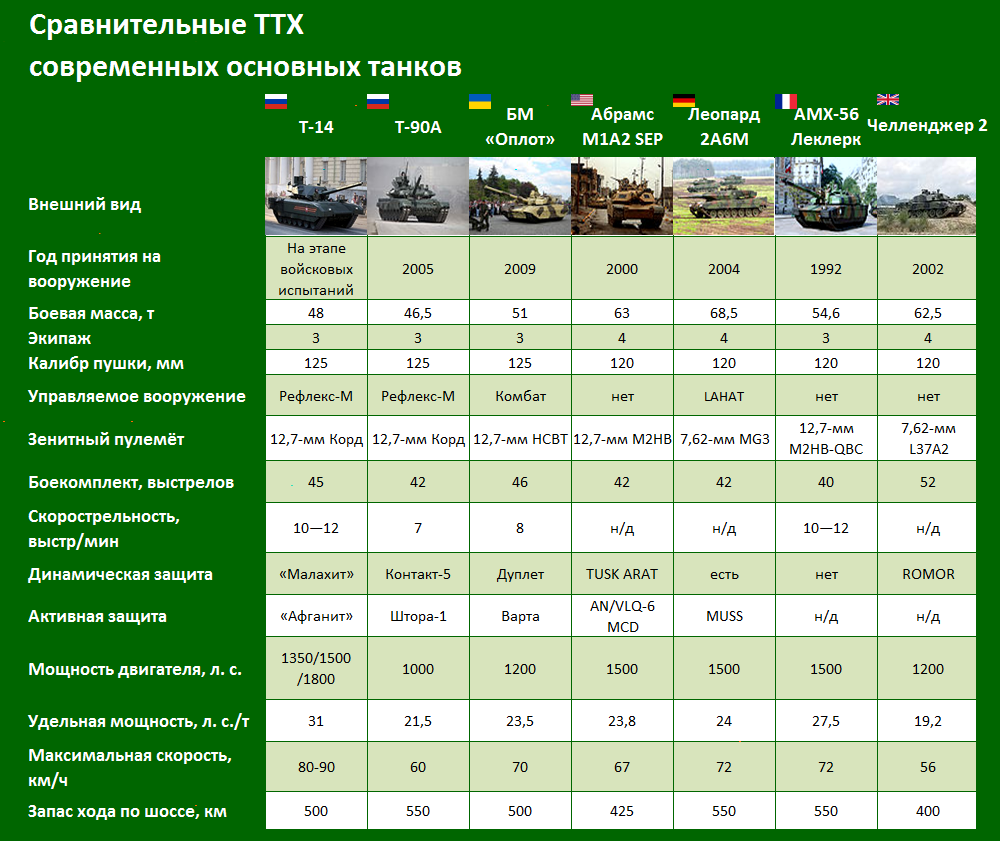Click the Russian flag above T-90A
1000x841 pixels.
click(378, 101)
